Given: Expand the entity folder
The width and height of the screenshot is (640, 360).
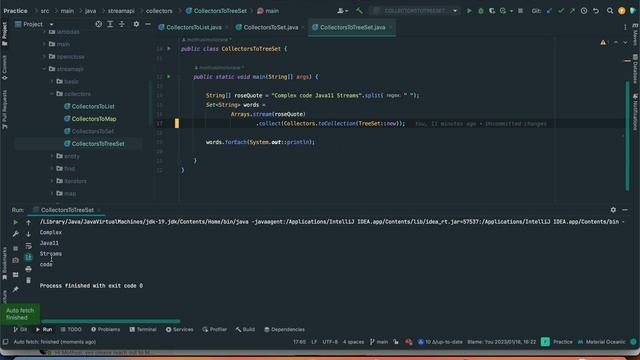Looking at the screenshot, I should [x=52, y=156].
